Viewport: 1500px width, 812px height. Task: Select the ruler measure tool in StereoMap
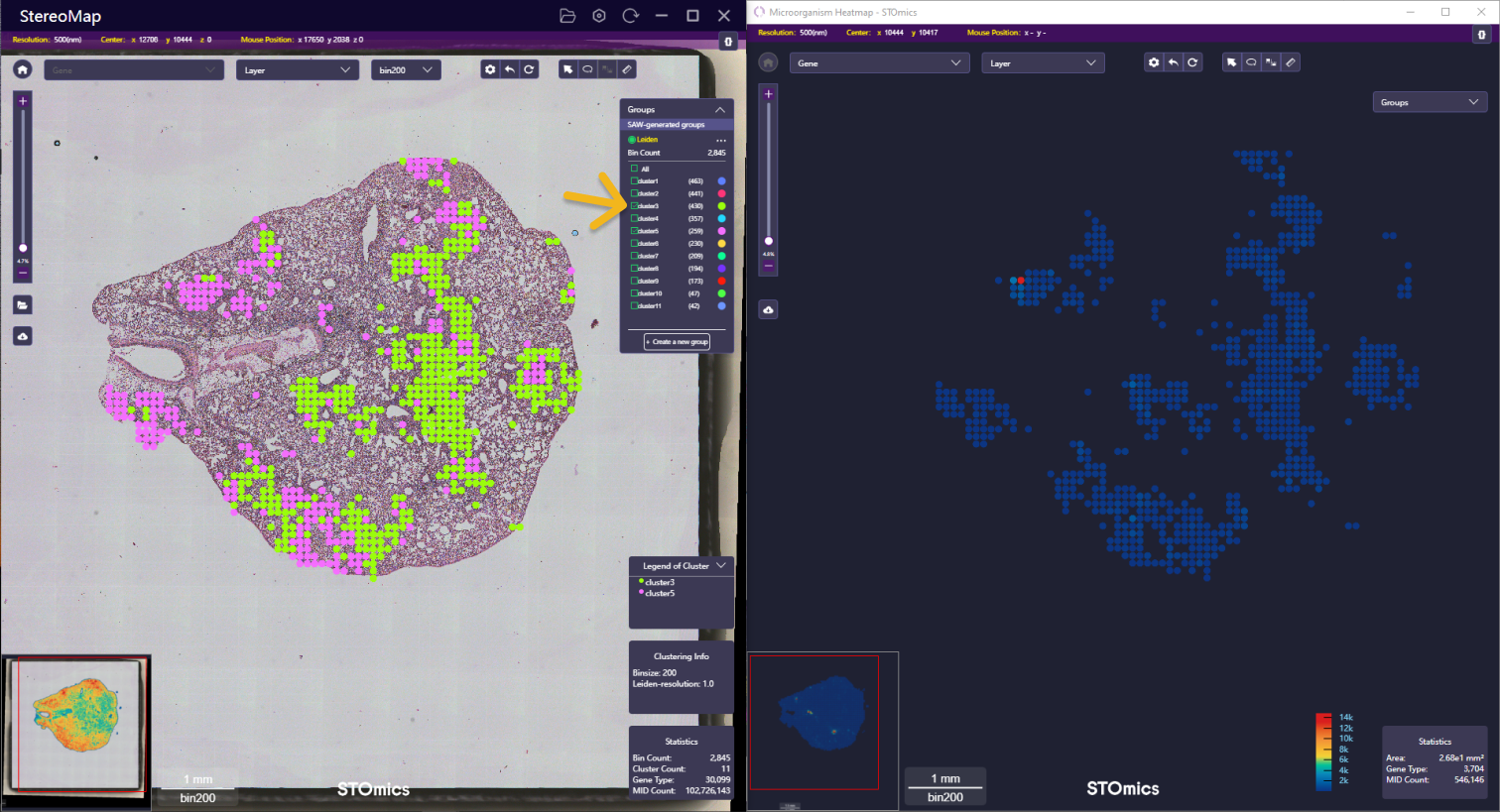click(x=627, y=69)
